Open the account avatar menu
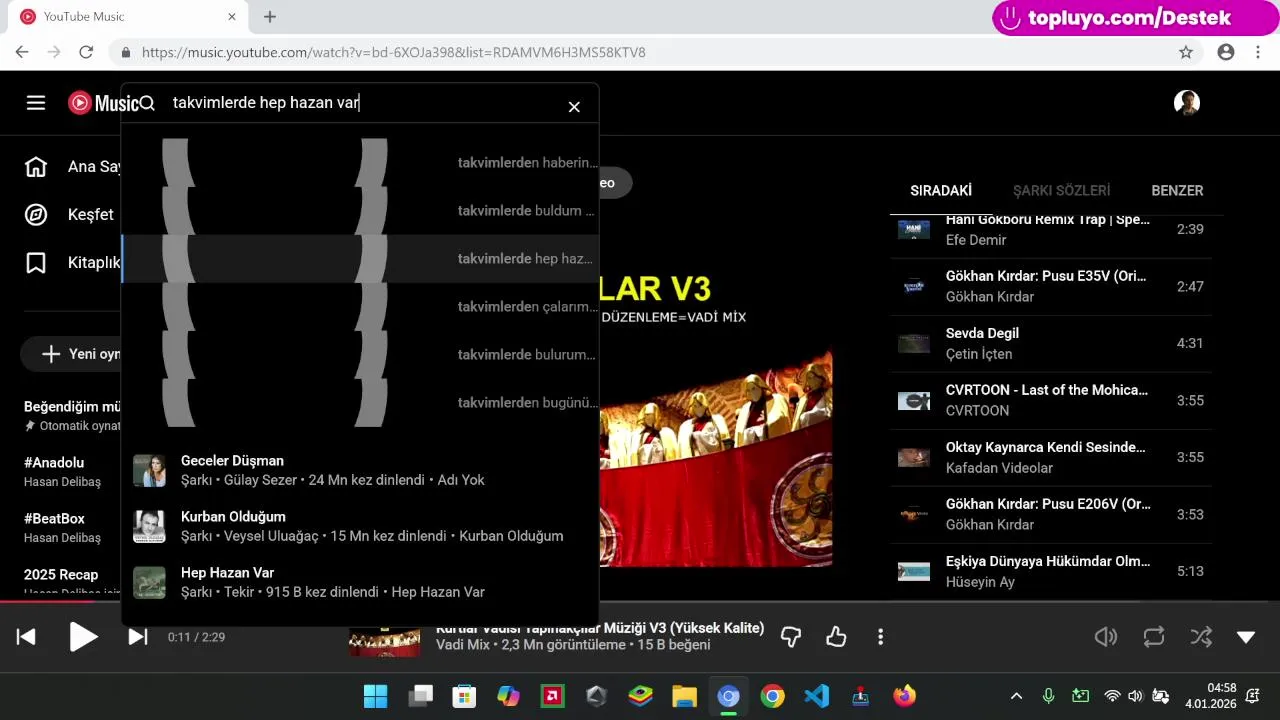 1187,103
